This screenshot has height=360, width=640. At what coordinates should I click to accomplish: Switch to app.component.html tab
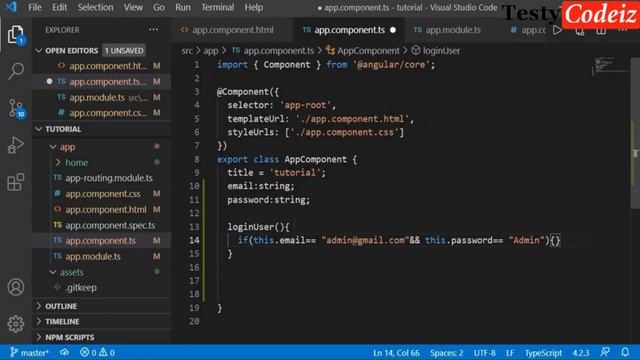pos(232,30)
